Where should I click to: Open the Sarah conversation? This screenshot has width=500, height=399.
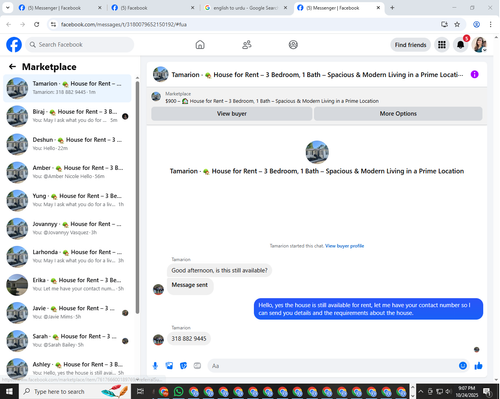coord(67,341)
